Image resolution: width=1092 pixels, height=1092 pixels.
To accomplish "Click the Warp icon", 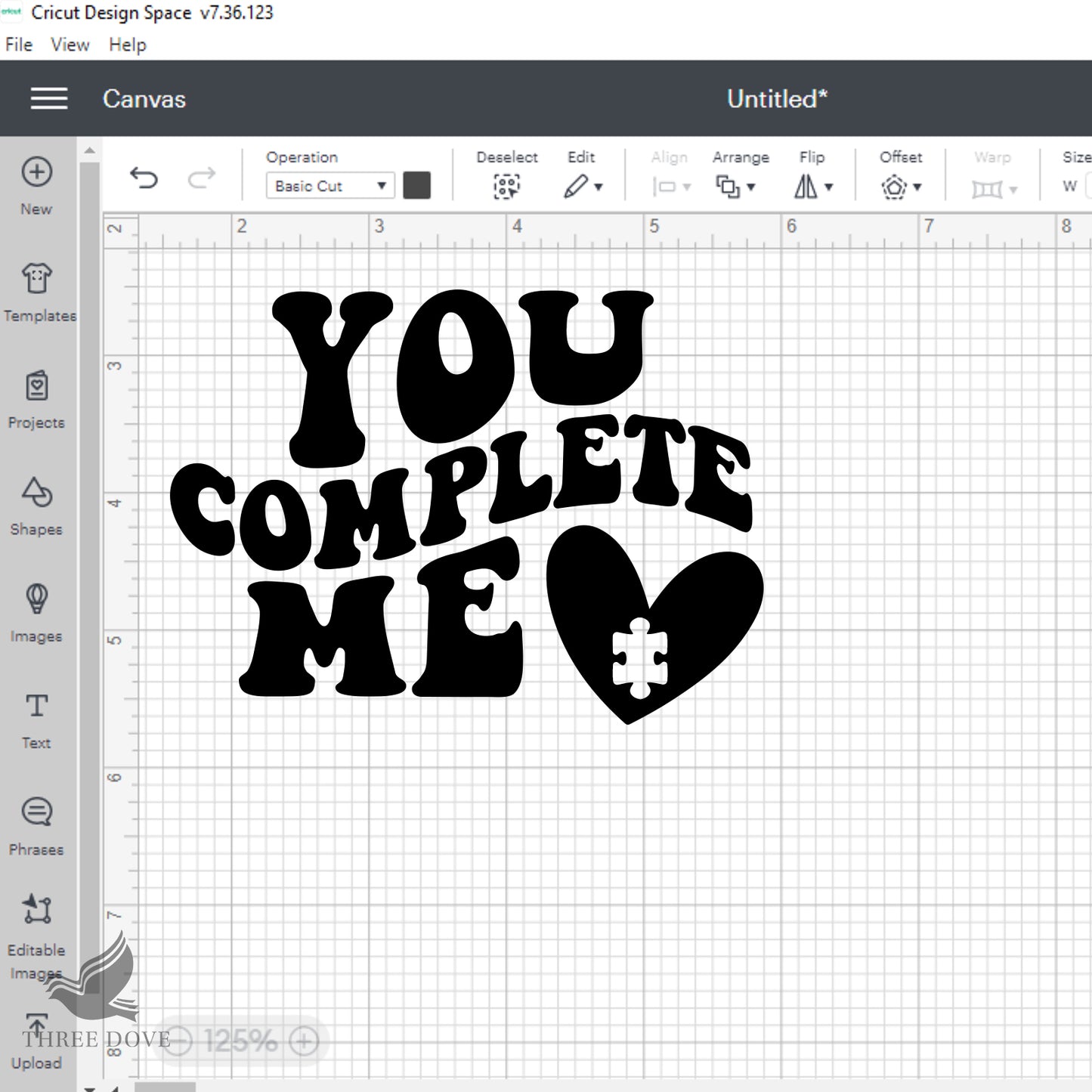I will tap(986, 188).
